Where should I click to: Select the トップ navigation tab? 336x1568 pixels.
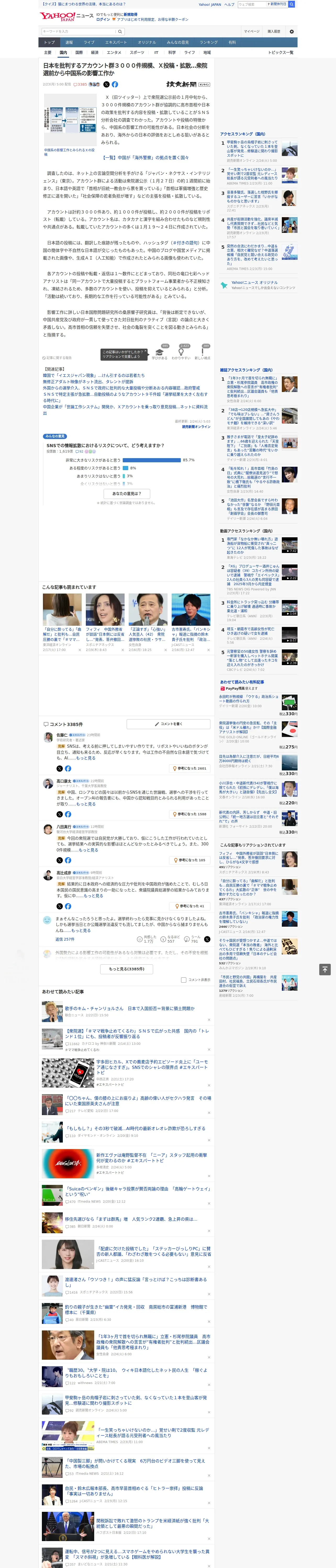pyautogui.click(x=49, y=43)
